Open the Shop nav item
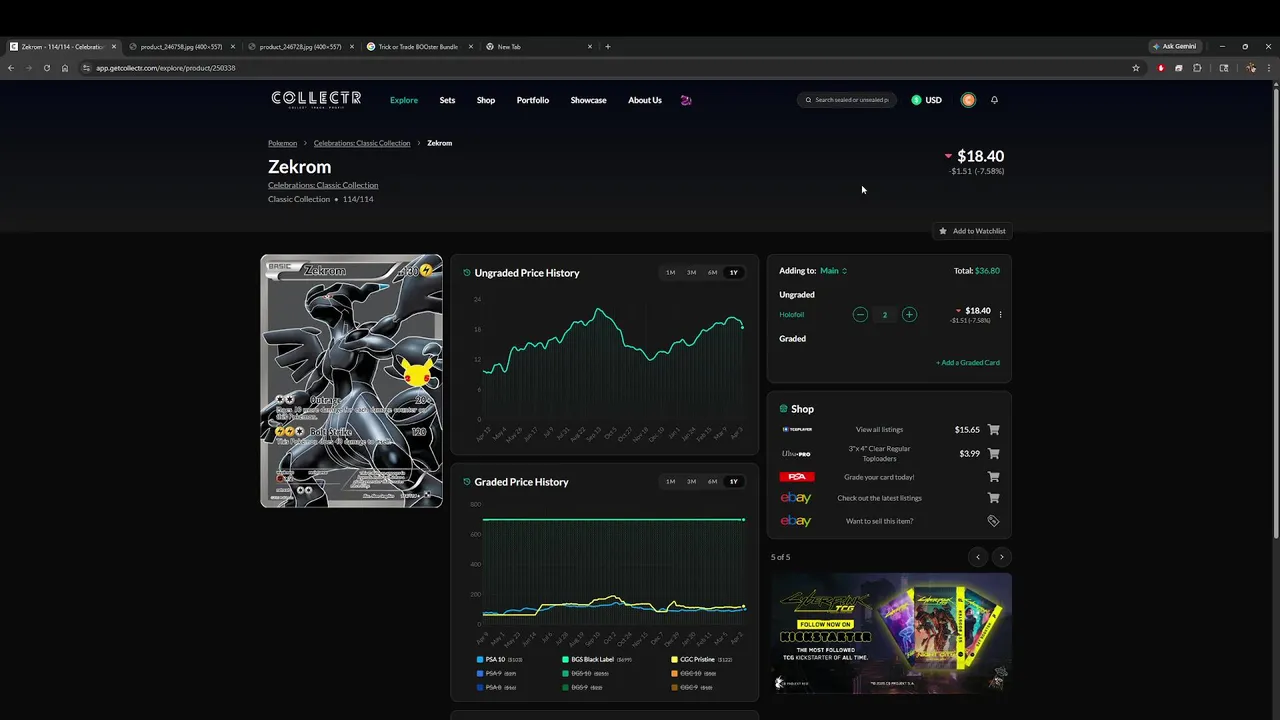 click(x=486, y=100)
